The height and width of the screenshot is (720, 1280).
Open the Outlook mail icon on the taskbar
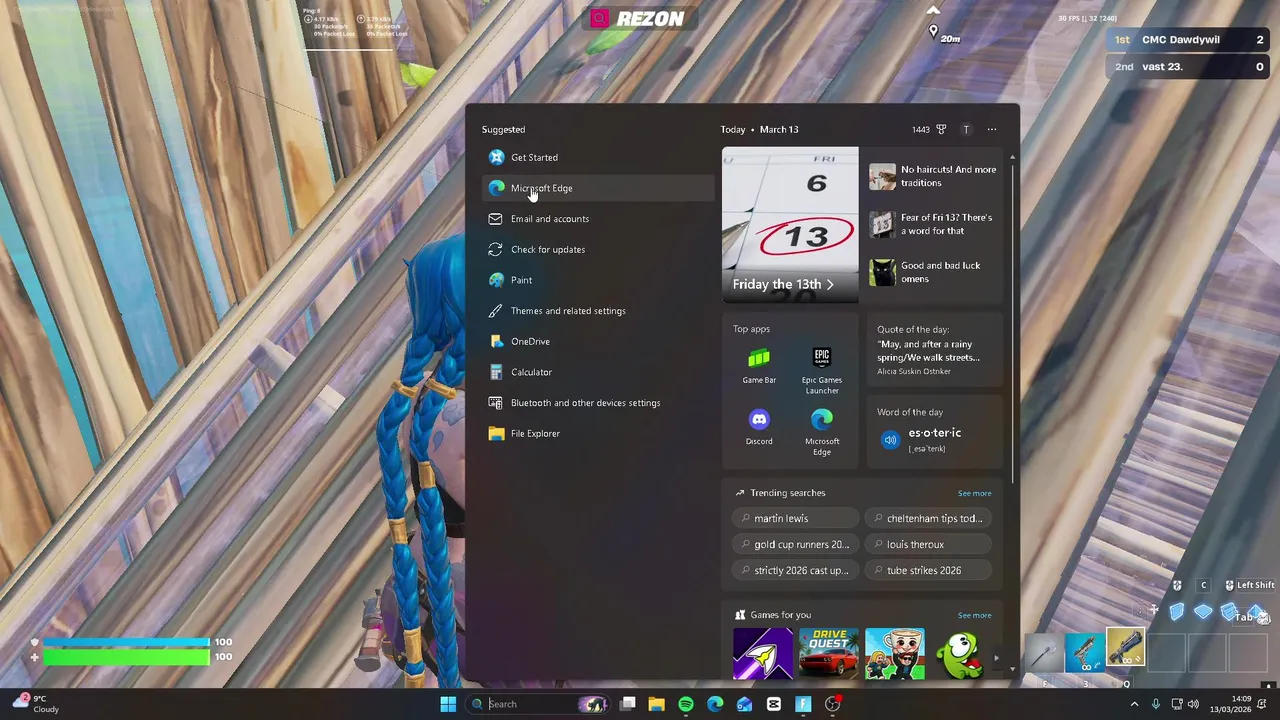[x=744, y=704]
